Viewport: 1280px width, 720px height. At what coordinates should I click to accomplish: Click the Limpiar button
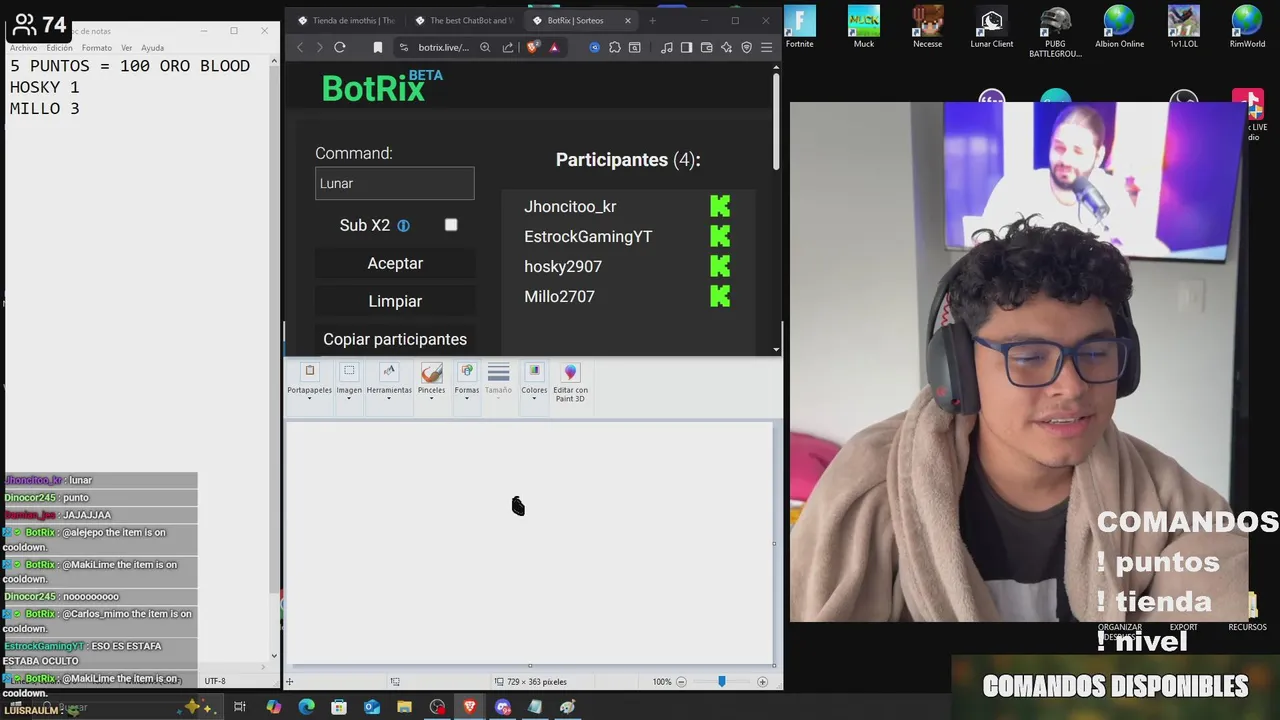395,301
